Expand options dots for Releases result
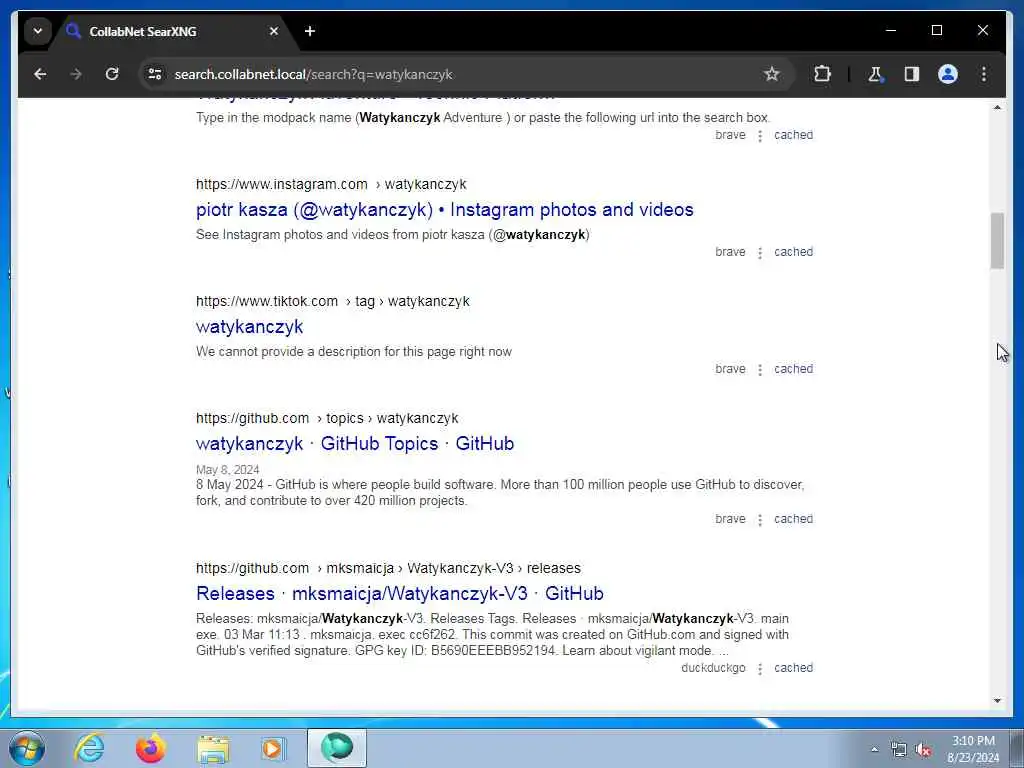This screenshot has height=768, width=1024. [x=760, y=669]
